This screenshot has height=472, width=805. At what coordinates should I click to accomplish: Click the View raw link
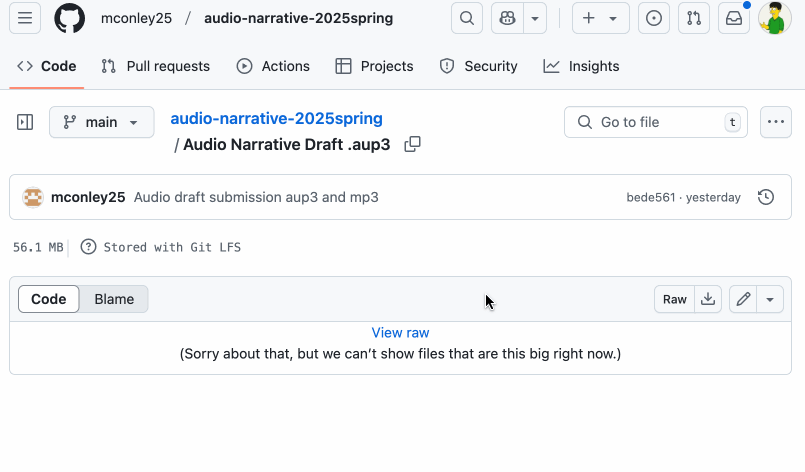[400, 333]
